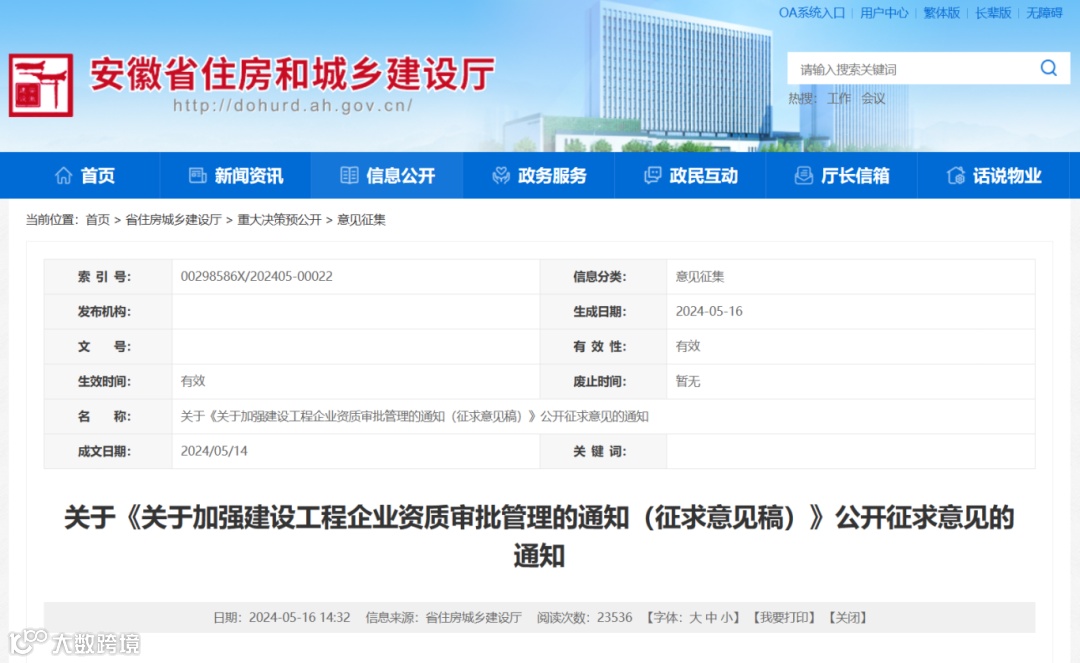Screen dimensions: 1080x663
Task: Select the 生效时间 value 有效
Action: [x=193, y=381]
